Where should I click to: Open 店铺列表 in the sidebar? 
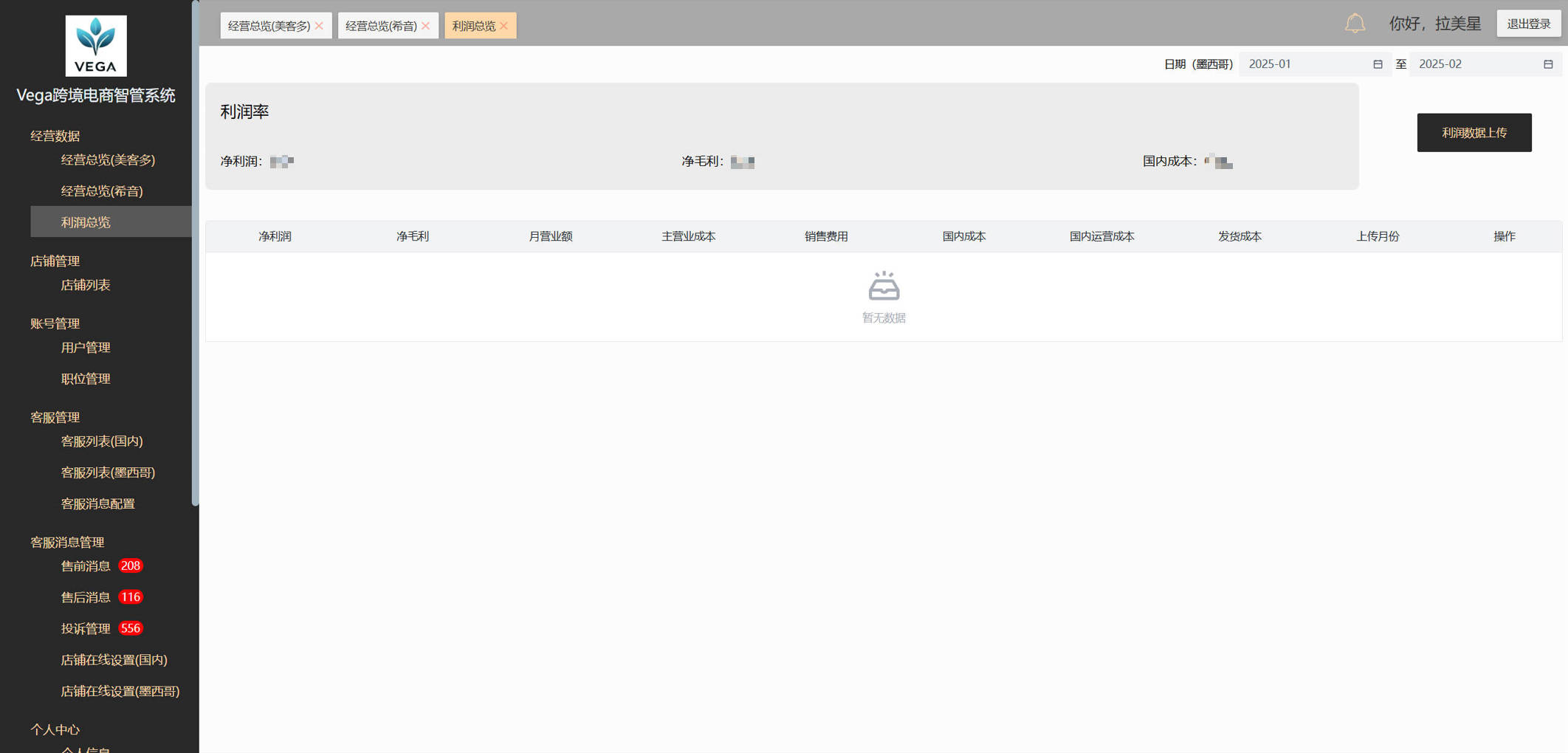click(x=85, y=285)
